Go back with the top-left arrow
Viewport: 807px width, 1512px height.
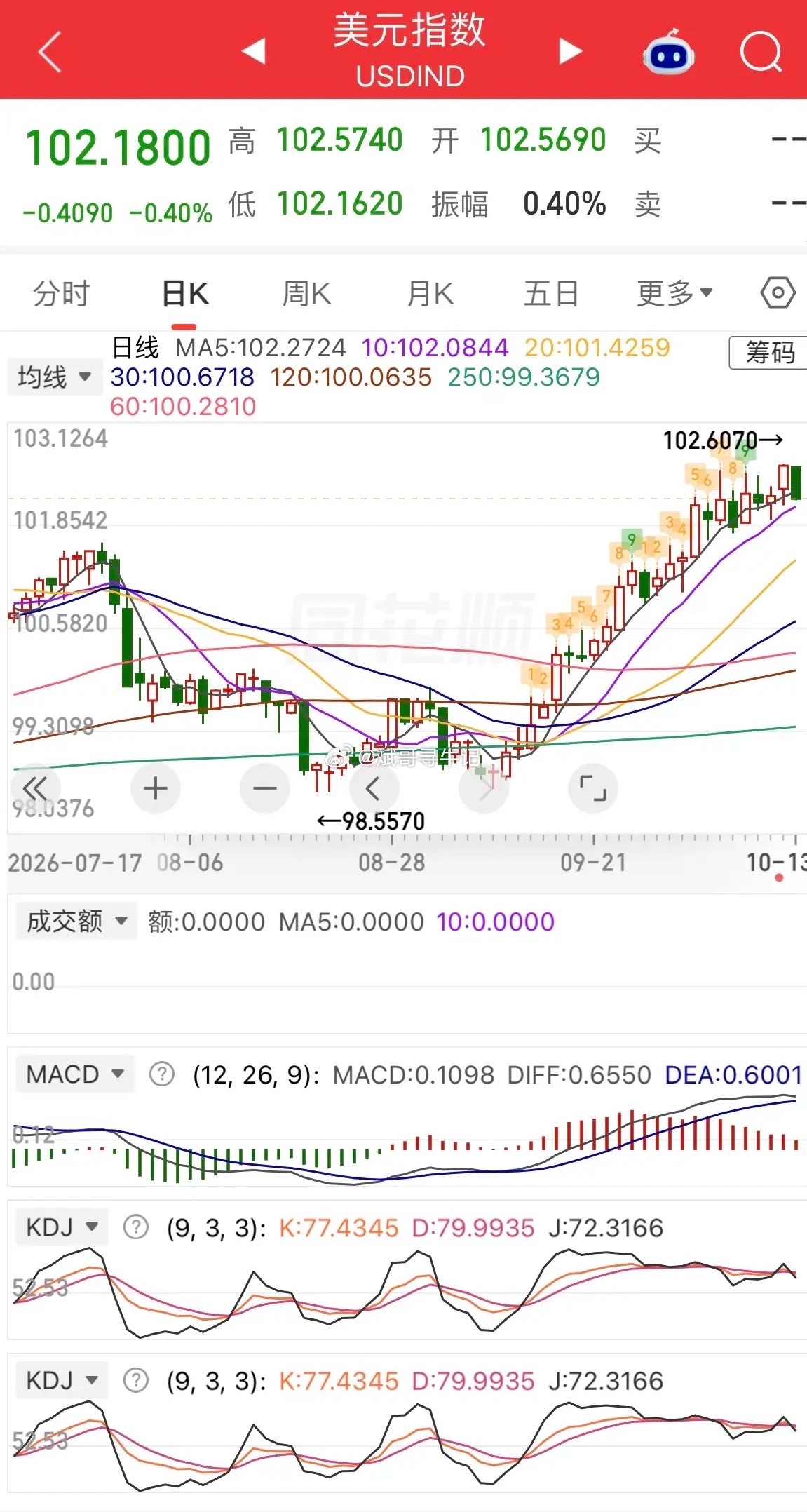[x=50, y=51]
